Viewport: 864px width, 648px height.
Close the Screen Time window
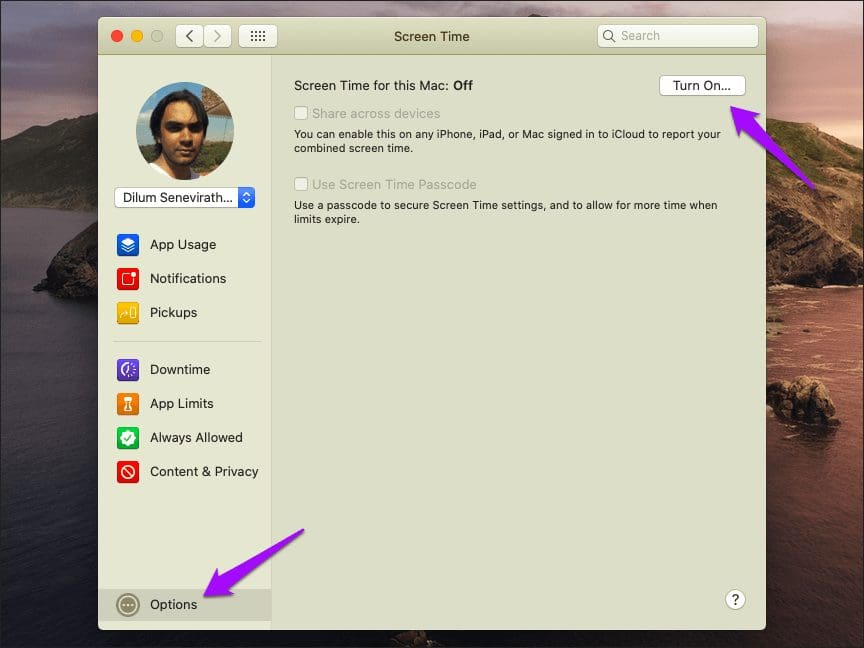117,36
